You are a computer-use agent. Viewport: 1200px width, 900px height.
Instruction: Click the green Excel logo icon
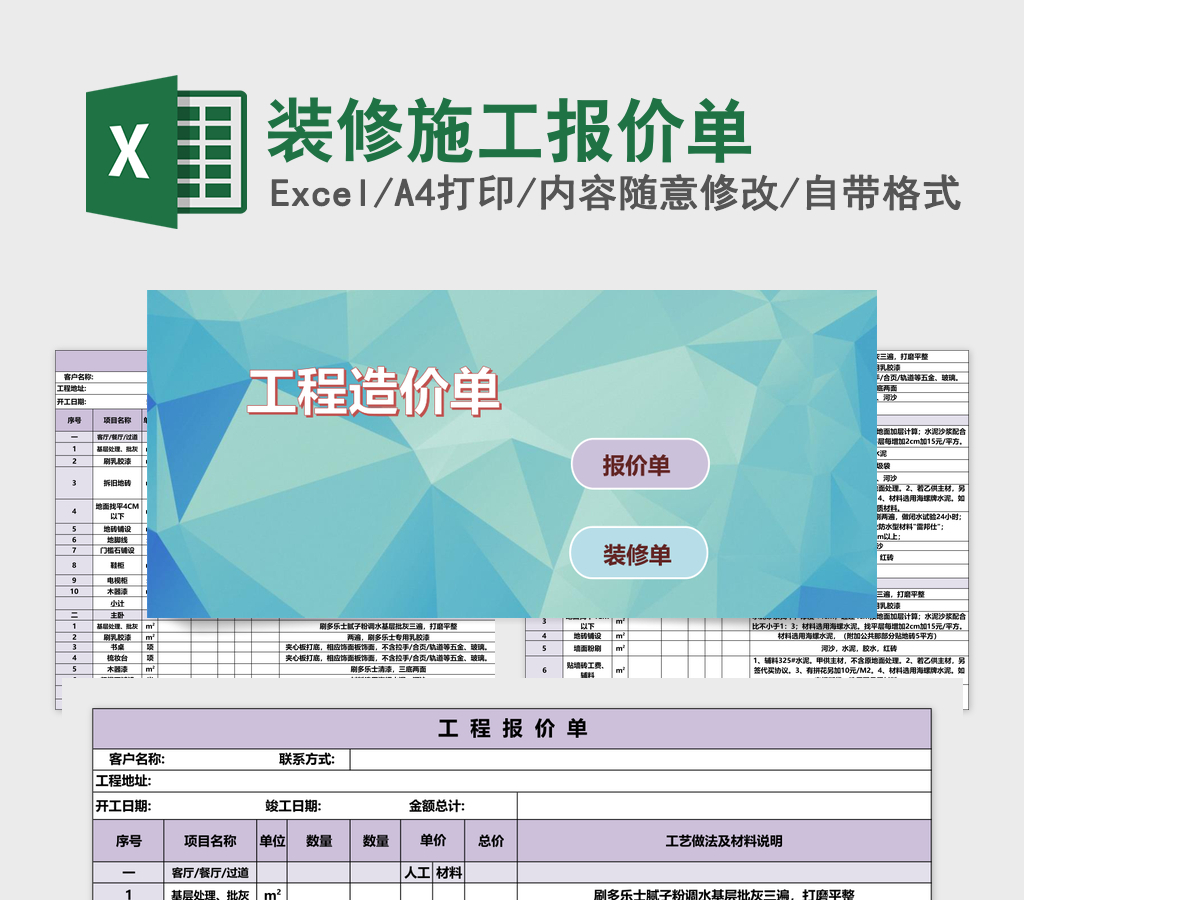(166, 151)
